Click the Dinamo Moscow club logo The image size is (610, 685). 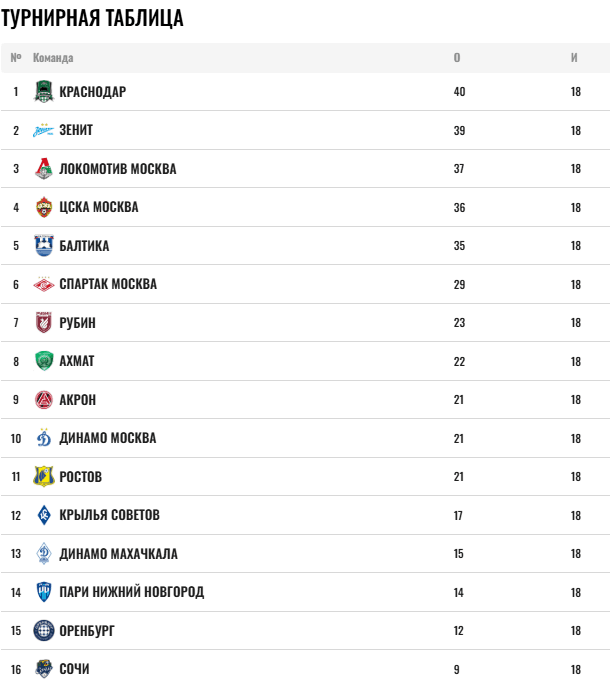coord(43,438)
